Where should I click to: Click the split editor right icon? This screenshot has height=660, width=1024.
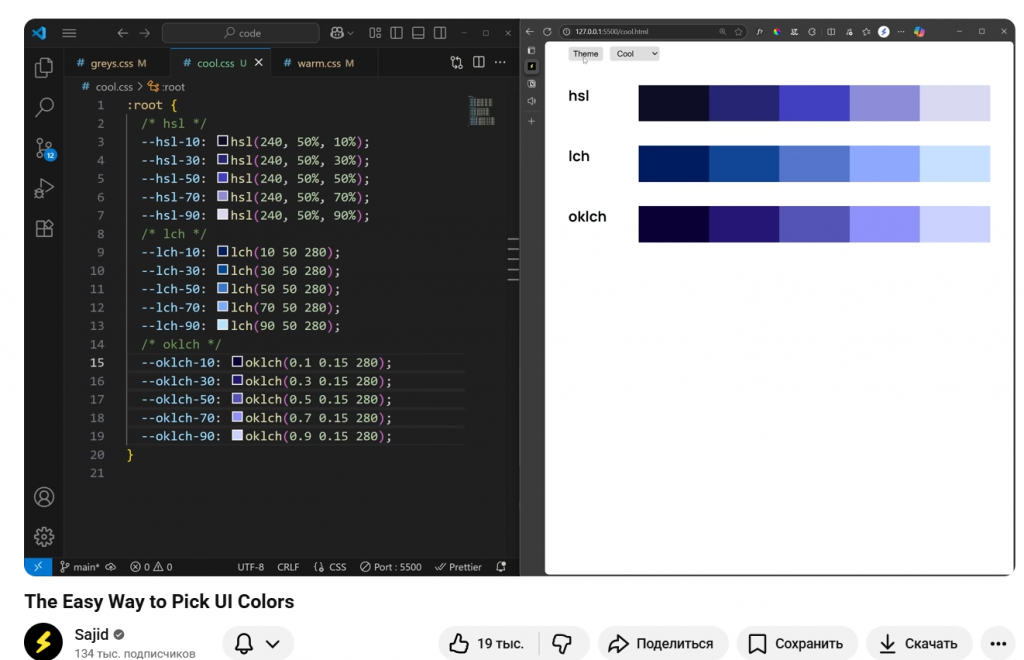coord(479,62)
